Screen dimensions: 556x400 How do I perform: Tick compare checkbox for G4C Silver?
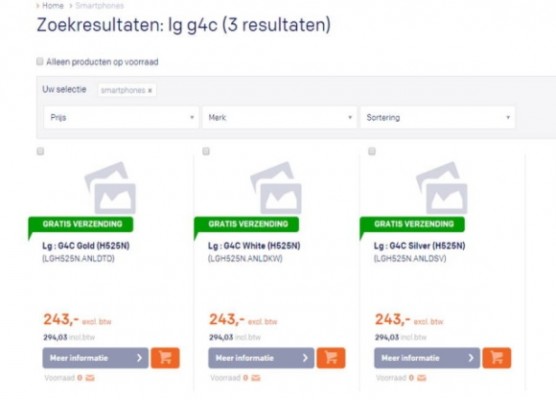[372, 151]
